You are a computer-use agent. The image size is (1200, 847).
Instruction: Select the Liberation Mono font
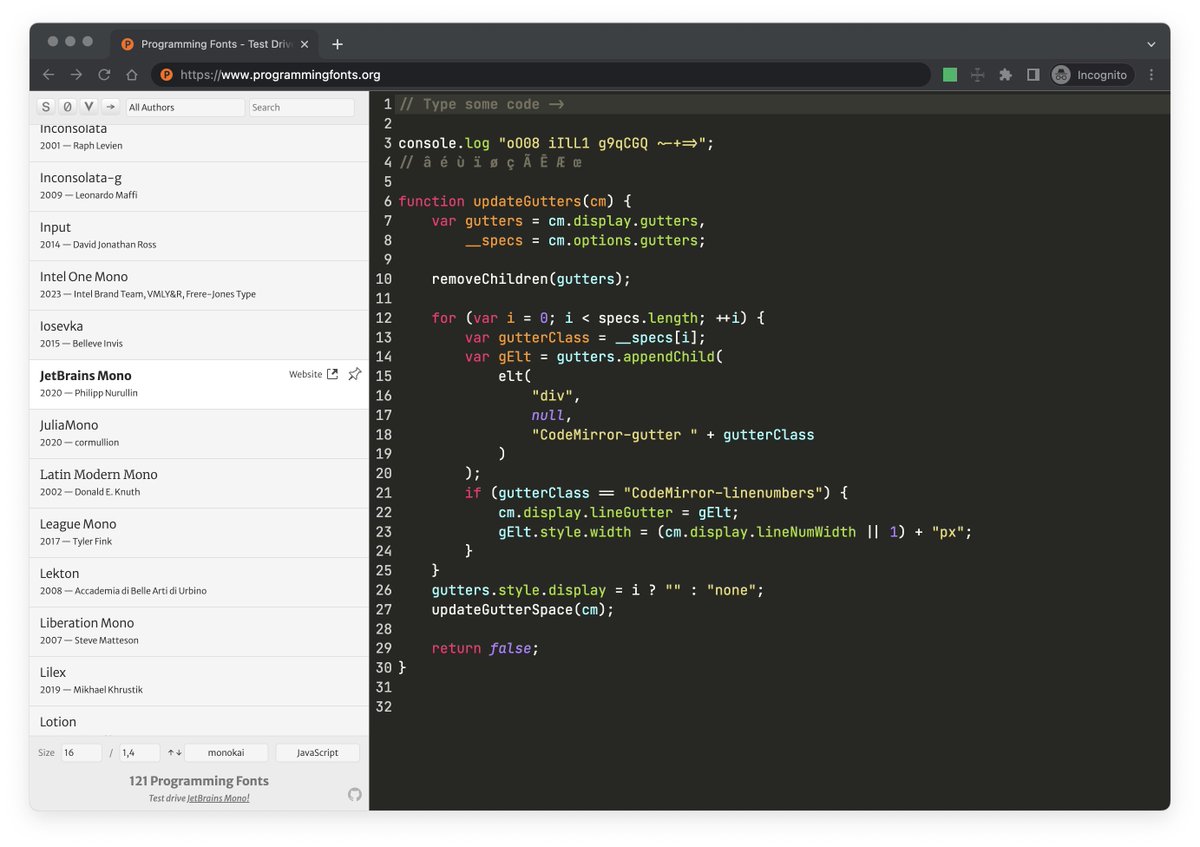click(199, 631)
